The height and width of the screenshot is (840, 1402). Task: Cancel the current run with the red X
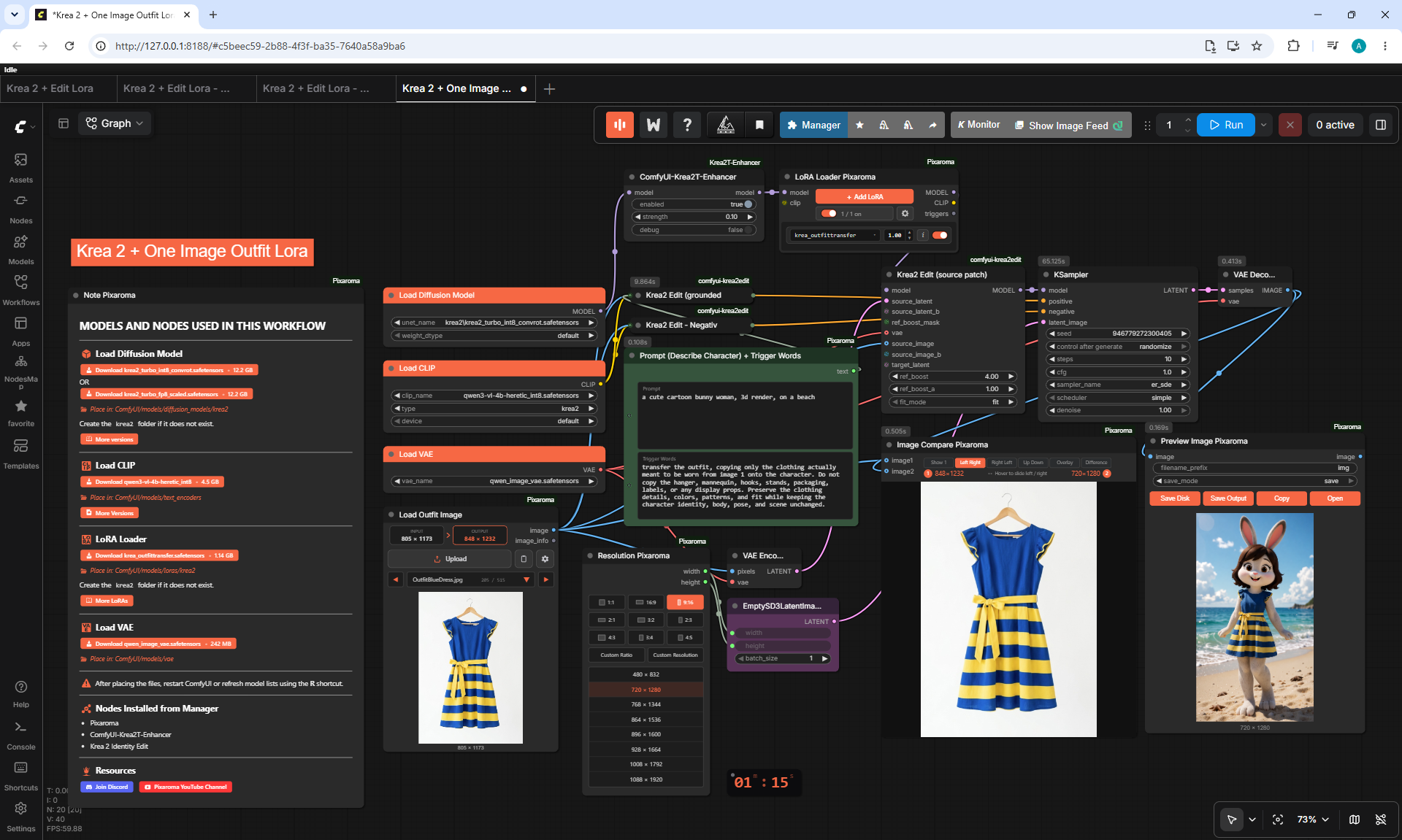tap(1290, 125)
